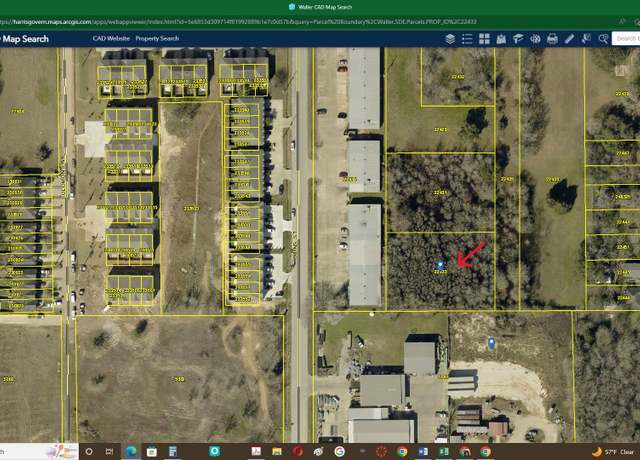
Task: Open the Print tool
Action: tap(552, 39)
